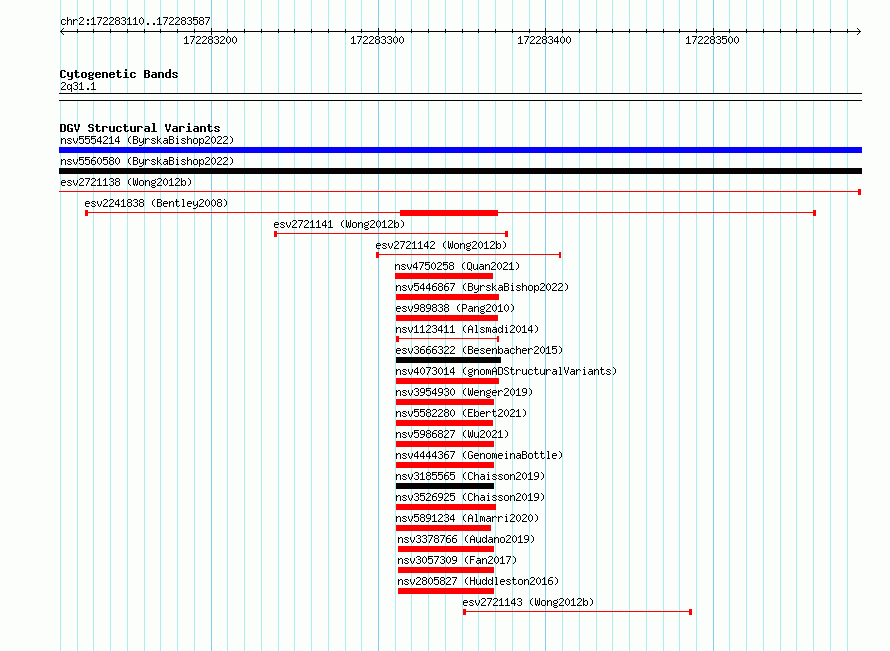Image resolution: width=890 pixels, height=651 pixels.
Task: Select the red bar under nsv2805827
Action: point(446,591)
